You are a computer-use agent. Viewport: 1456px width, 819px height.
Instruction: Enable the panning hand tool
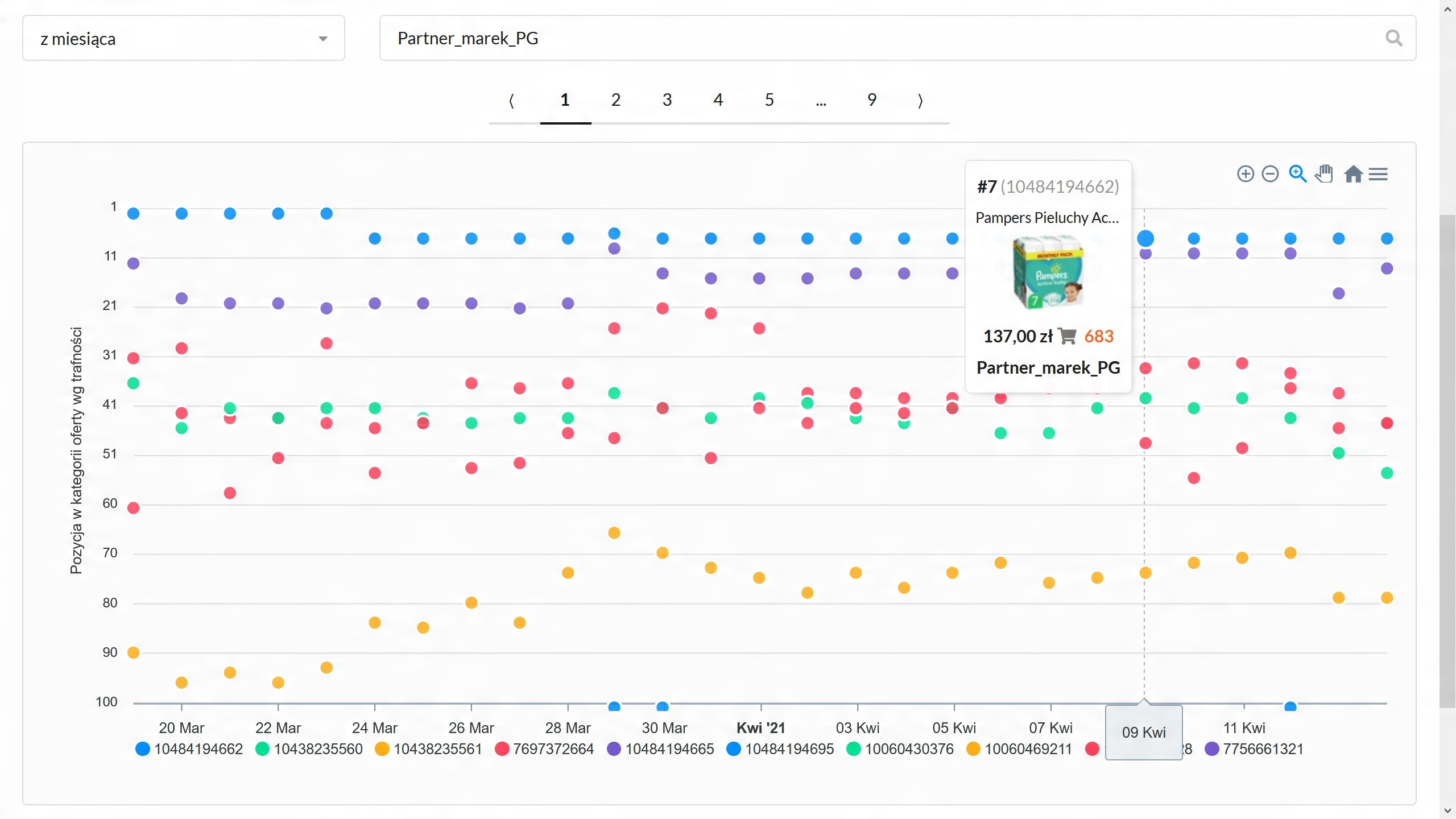pyautogui.click(x=1324, y=174)
